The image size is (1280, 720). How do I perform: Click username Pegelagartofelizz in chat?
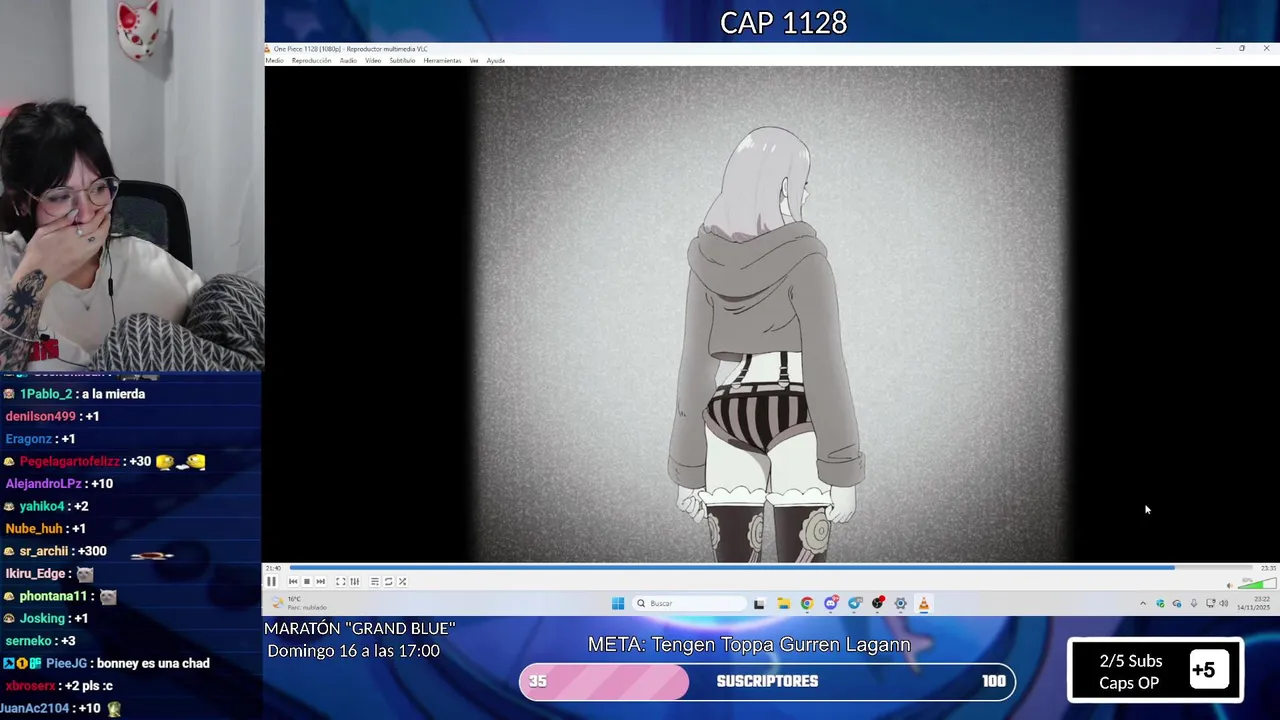69,461
